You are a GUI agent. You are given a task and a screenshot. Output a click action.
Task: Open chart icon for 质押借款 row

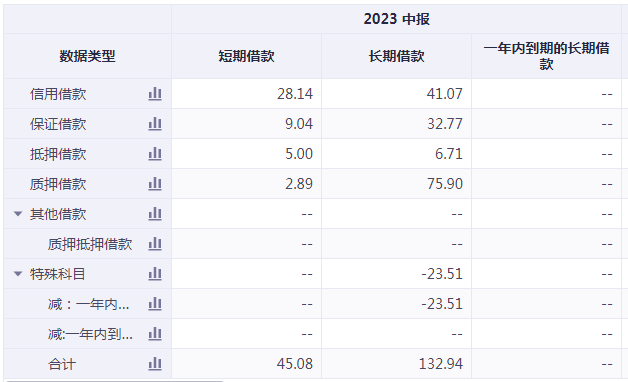155,184
